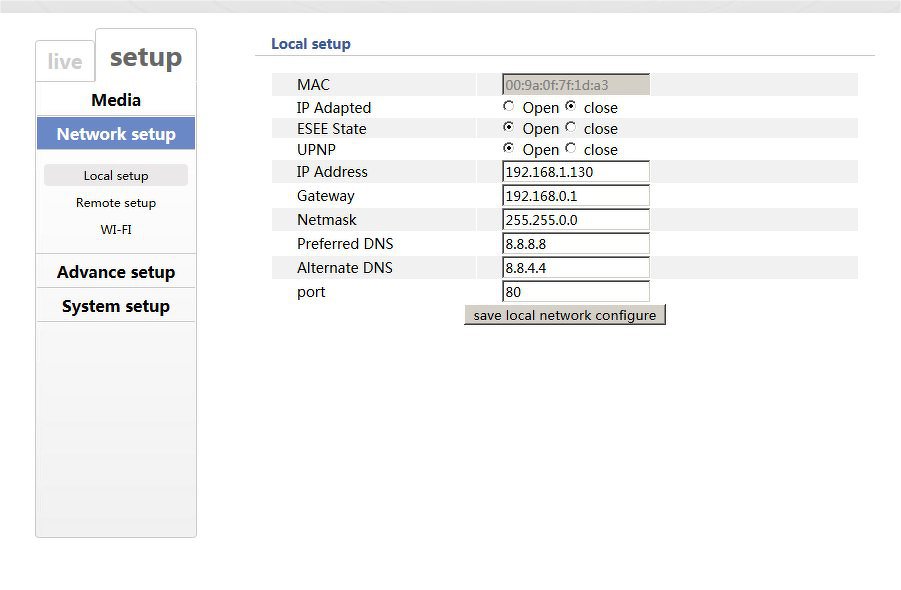Edit the Preferred DNS field
Viewport: 901px width, 590px height.
(x=576, y=244)
